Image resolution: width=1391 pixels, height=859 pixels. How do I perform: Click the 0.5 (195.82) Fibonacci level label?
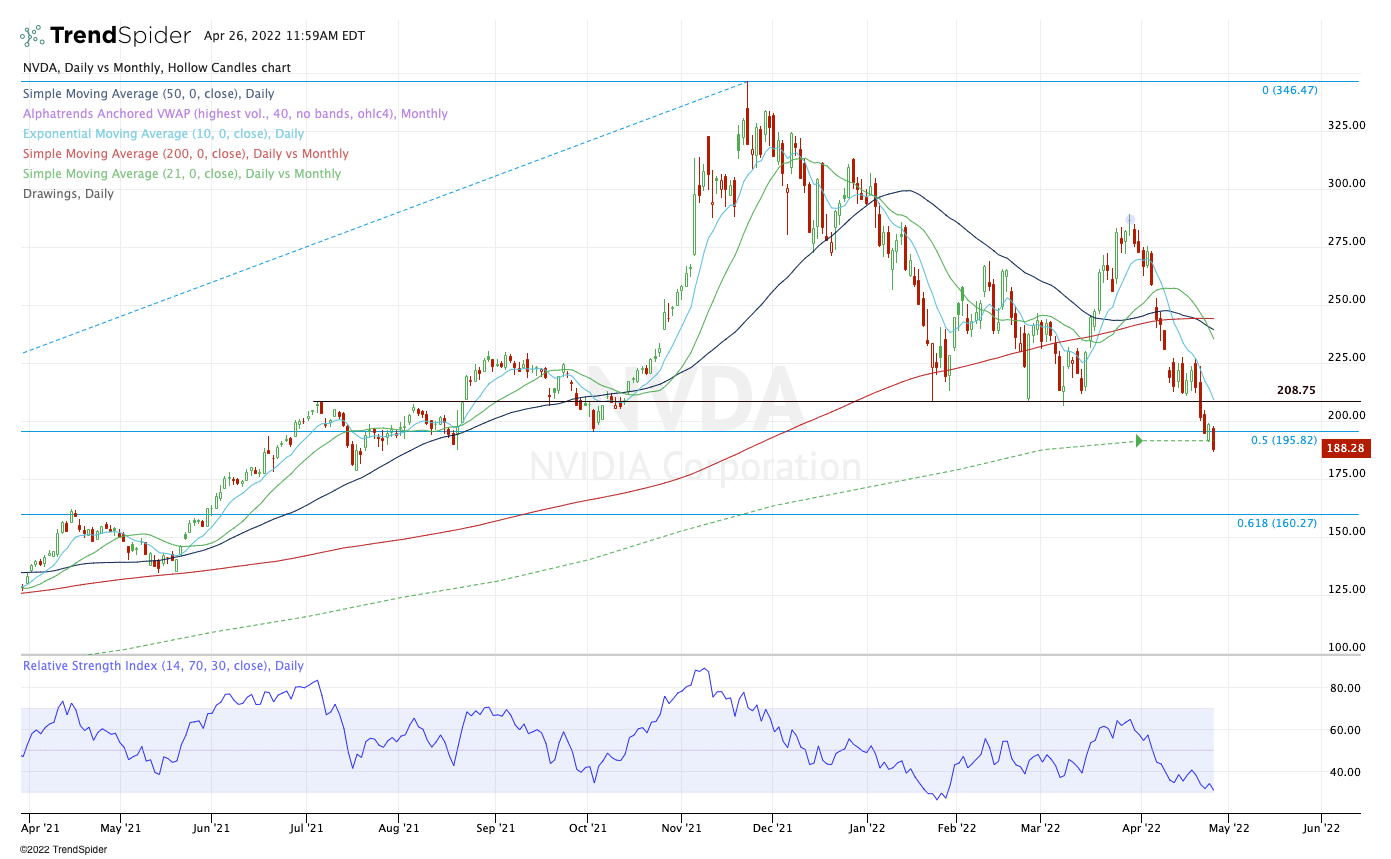[1283, 440]
